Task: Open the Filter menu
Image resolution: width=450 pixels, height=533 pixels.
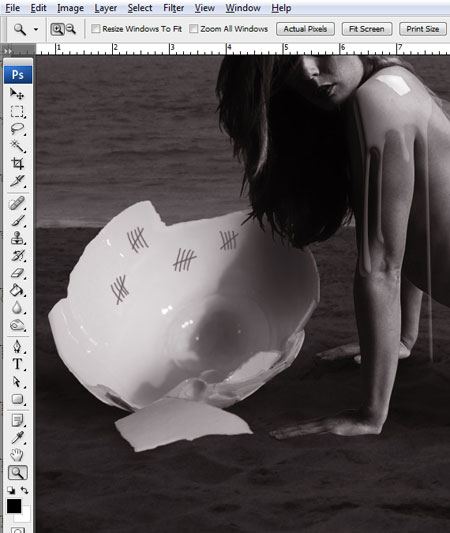Action: (x=174, y=8)
